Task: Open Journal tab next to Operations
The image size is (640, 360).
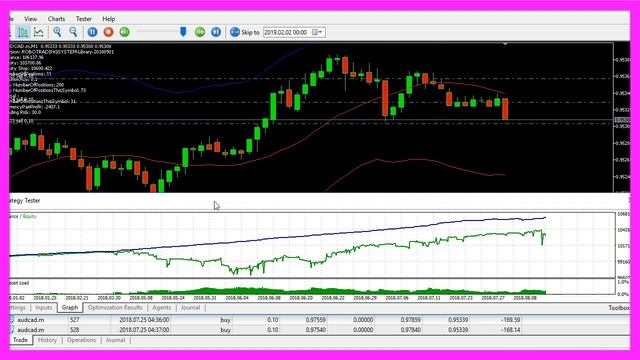Action: tap(116, 340)
